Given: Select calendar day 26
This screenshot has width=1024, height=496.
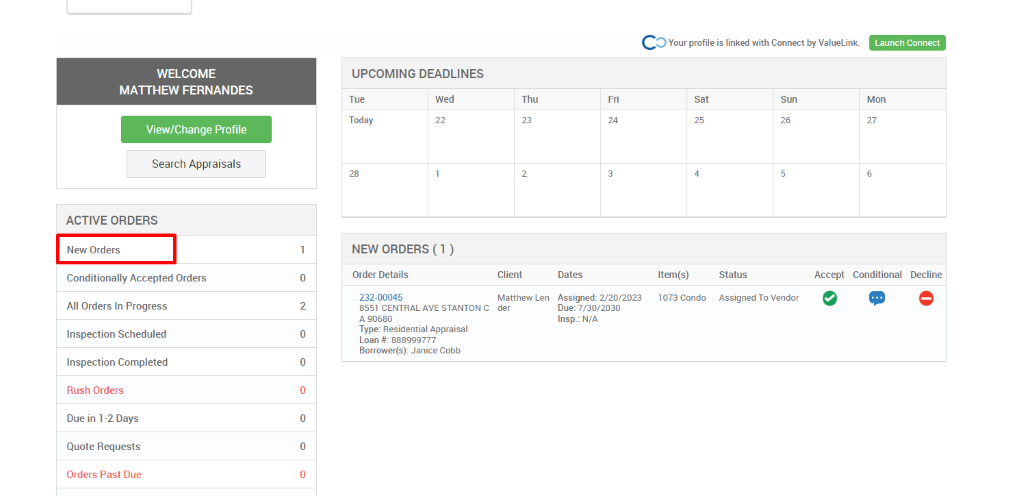Looking at the screenshot, I should point(816,136).
